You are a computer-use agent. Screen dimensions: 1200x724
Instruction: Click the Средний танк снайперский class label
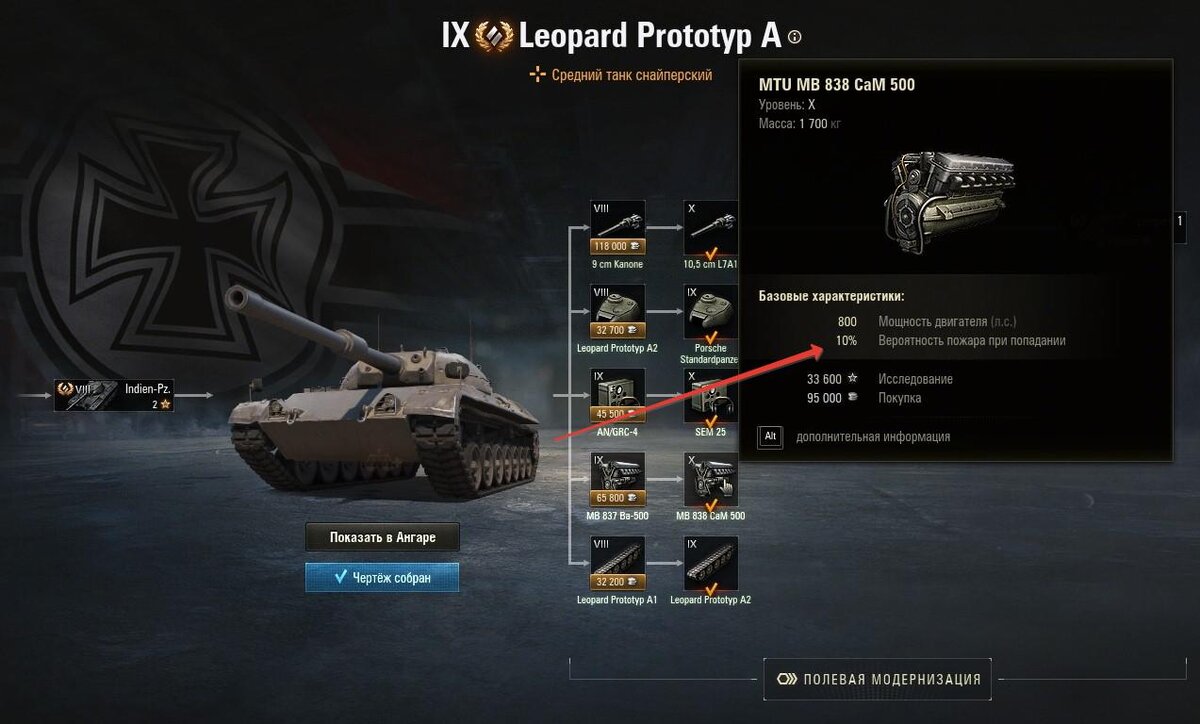click(621, 75)
